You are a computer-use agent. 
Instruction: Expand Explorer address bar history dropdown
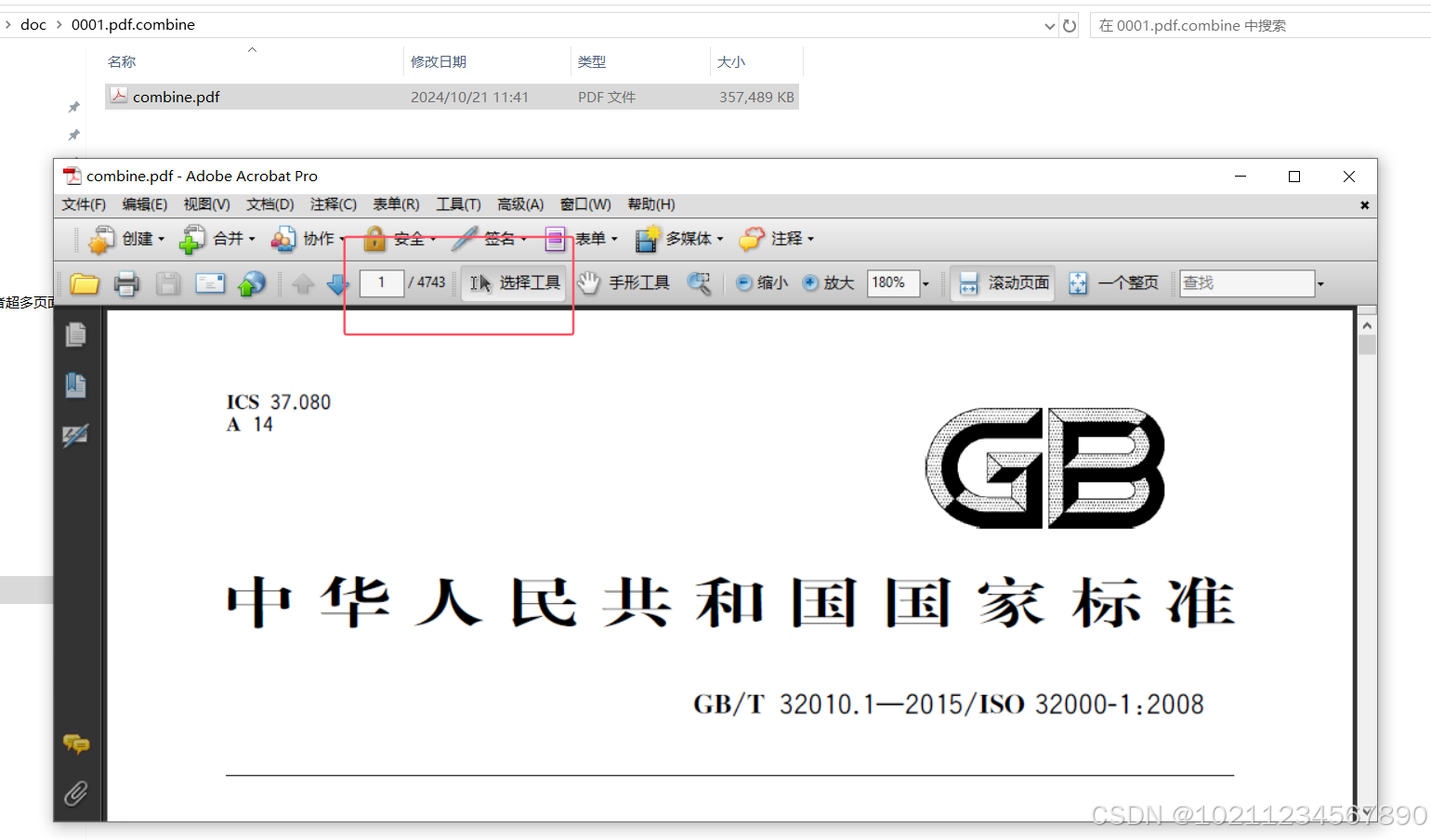1049,26
